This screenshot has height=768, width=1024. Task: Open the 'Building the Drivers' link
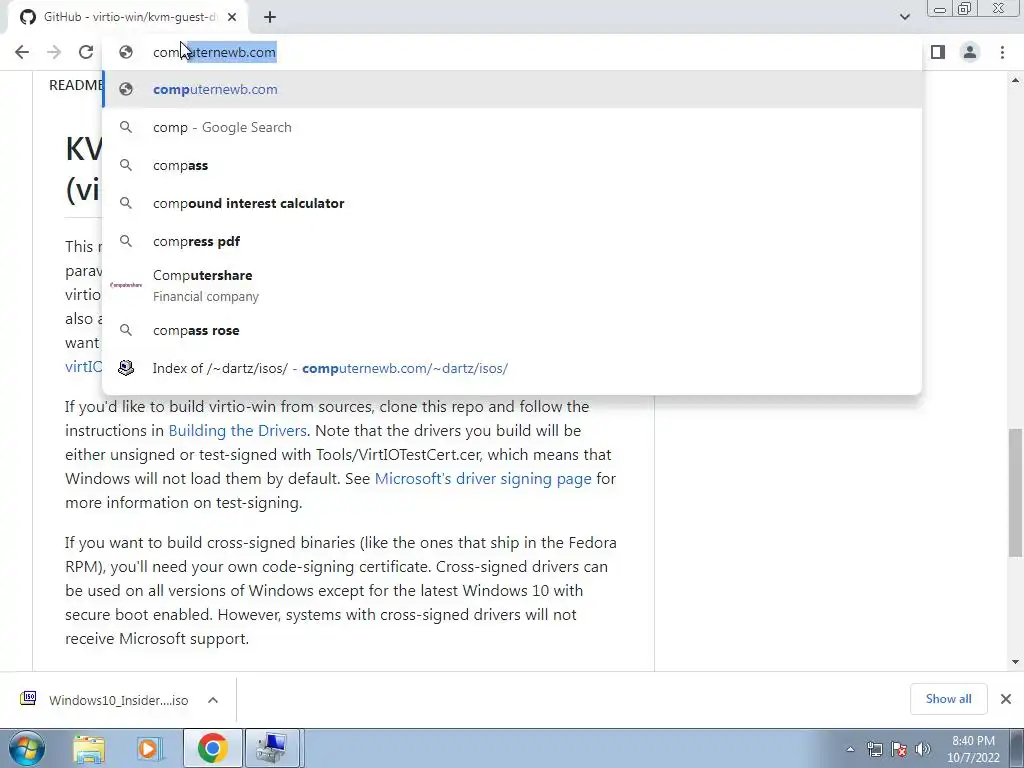[237, 431]
